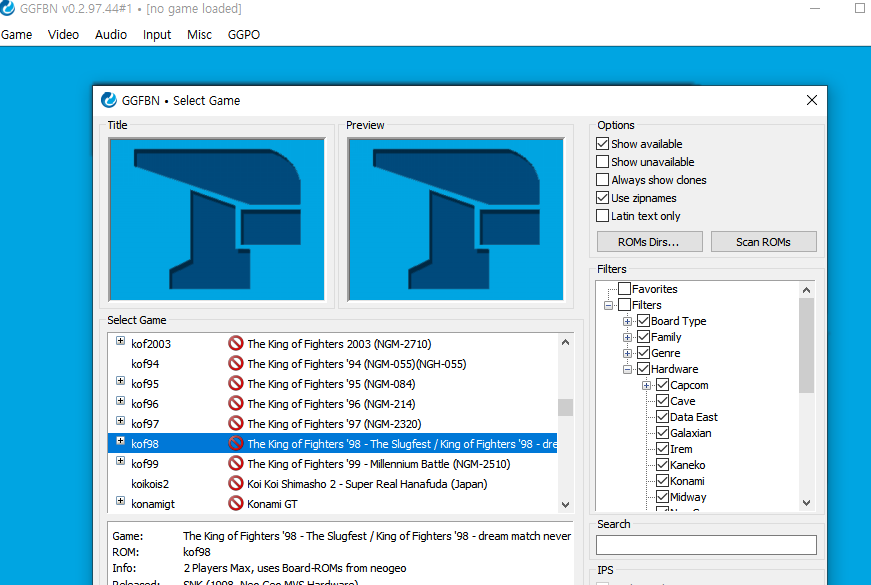Click the red prohibited icon beside kof96

tap(236, 403)
